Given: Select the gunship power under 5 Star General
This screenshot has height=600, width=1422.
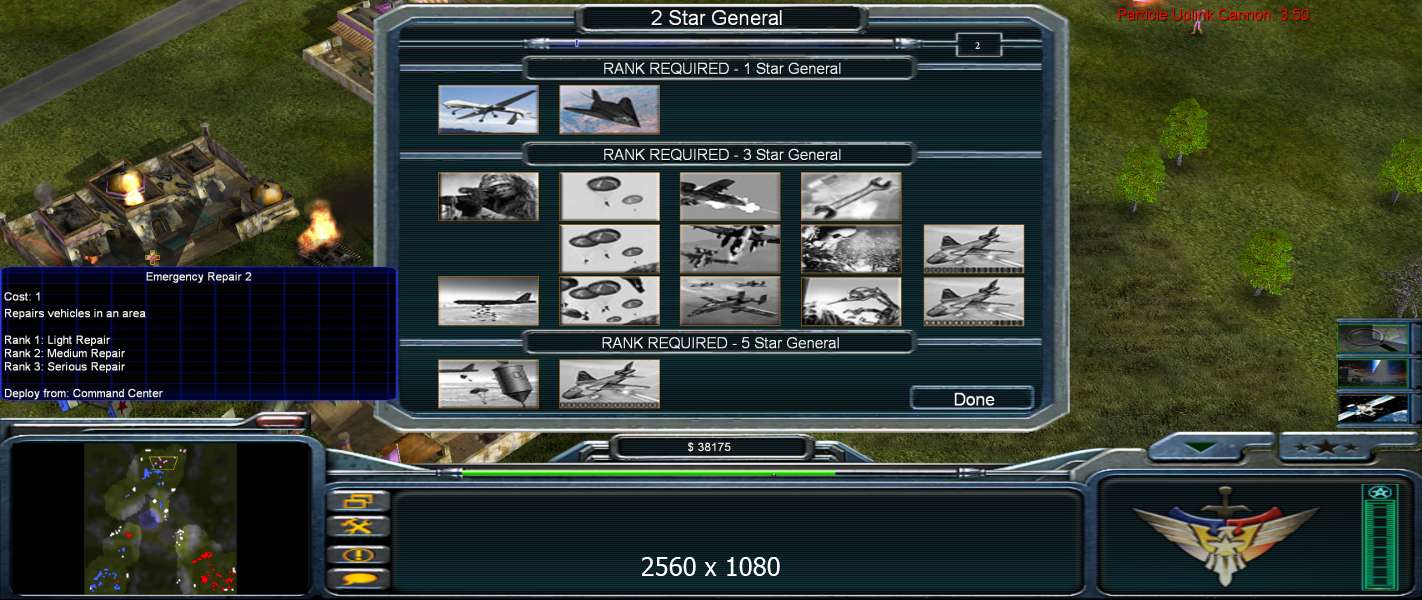Looking at the screenshot, I should click(609, 384).
